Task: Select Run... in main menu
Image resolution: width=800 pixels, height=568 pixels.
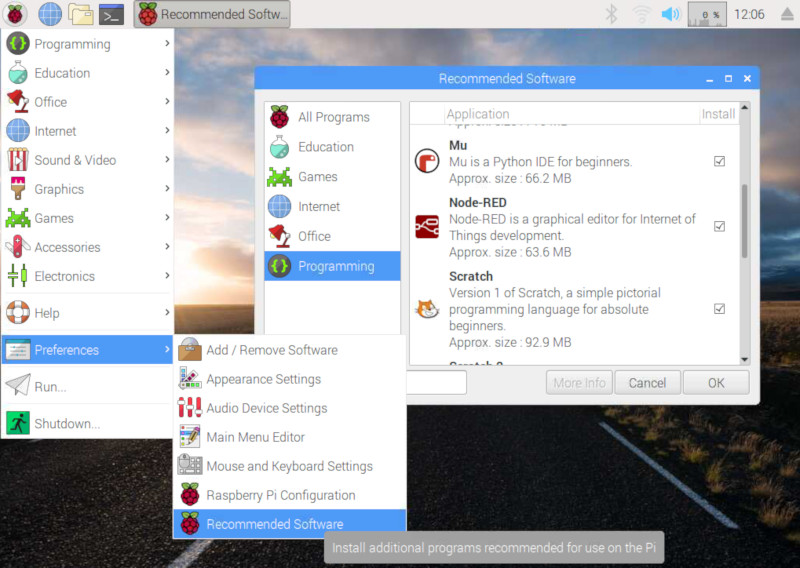Action: 87,386
